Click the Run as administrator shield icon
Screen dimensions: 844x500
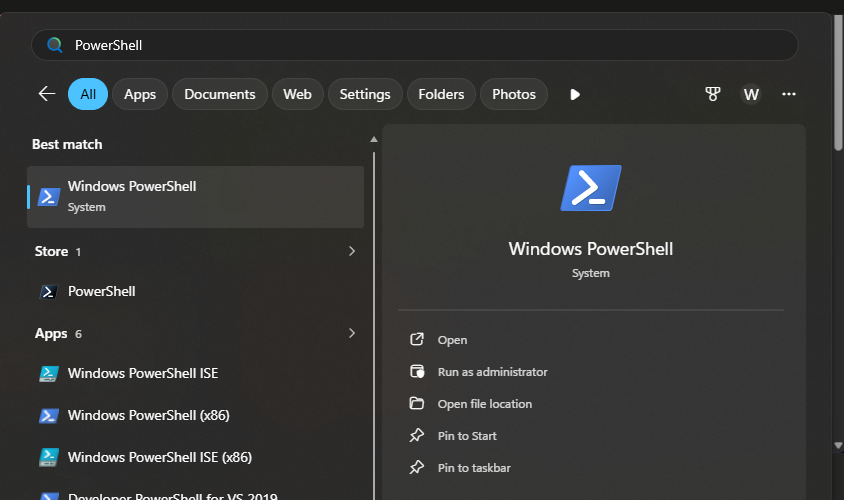click(417, 371)
